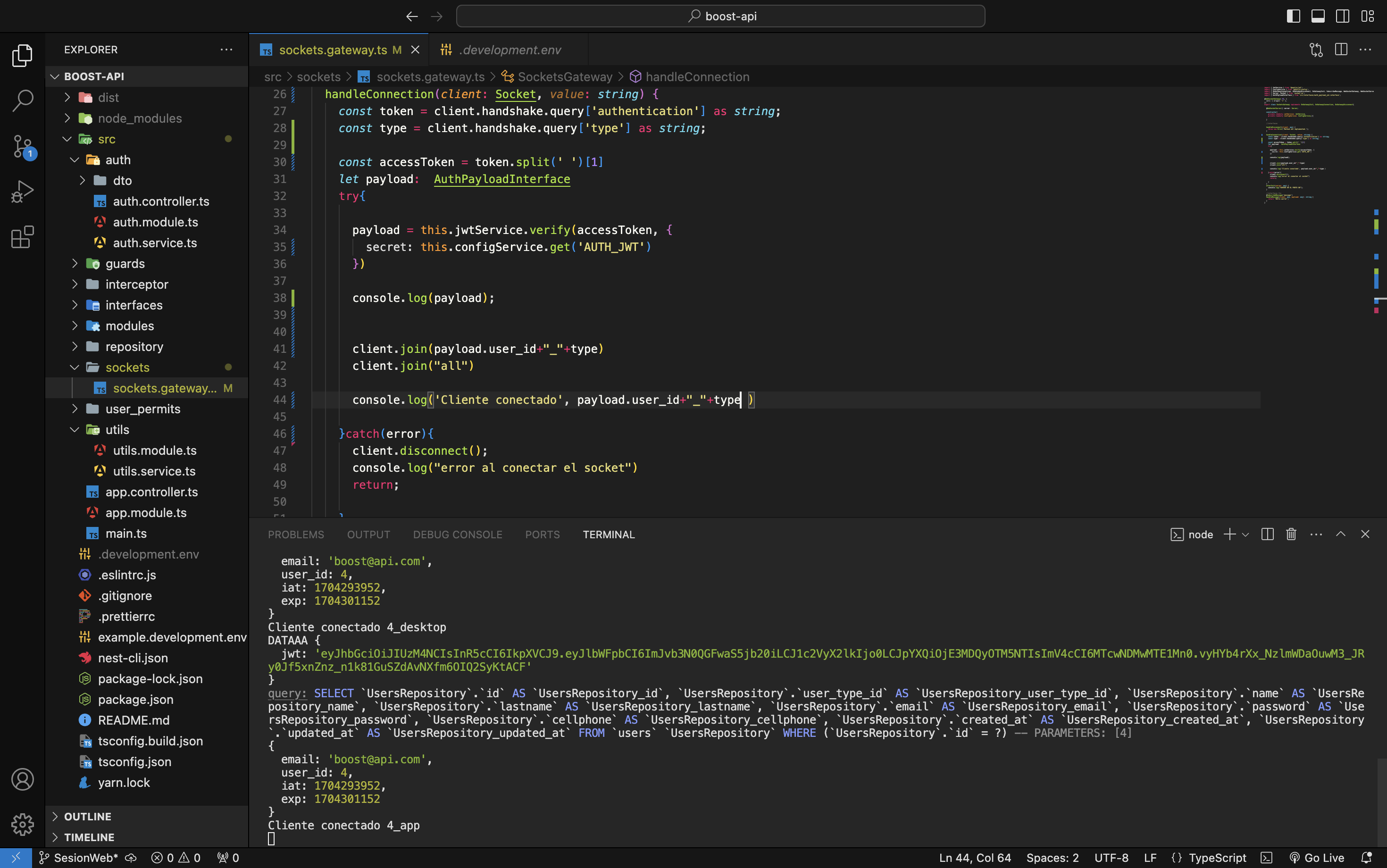Open new terminal launch profile dropdown arrow
The image size is (1387, 868).
click(1245, 534)
